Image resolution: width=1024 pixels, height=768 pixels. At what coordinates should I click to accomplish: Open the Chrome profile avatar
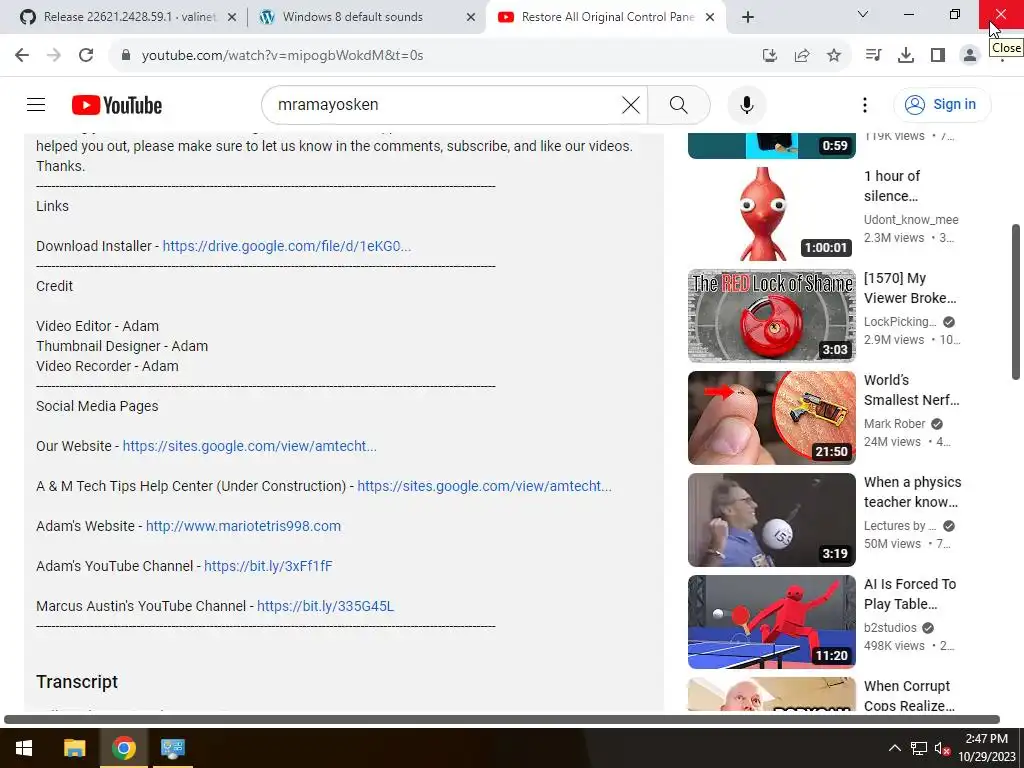[x=970, y=56]
